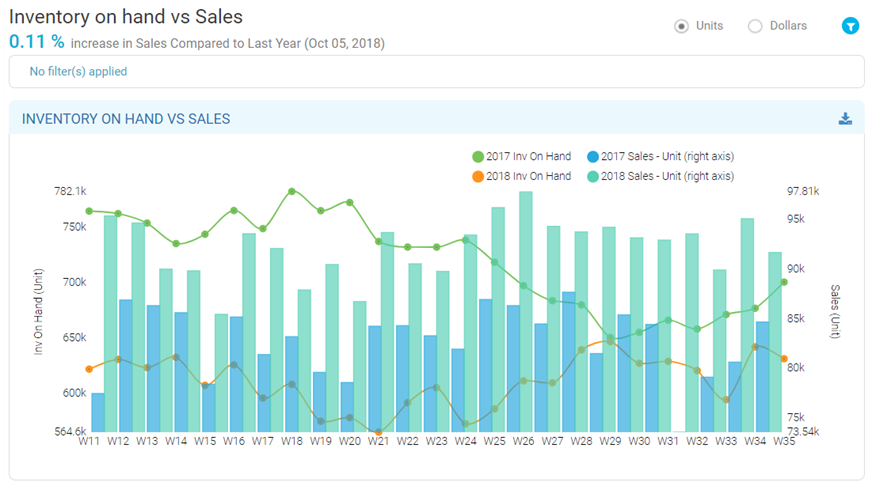This screenshot has width=869, height=484.
Task: Click the Inventory On Hand vs Sales panel header
Action: click(x=437, y=118)
